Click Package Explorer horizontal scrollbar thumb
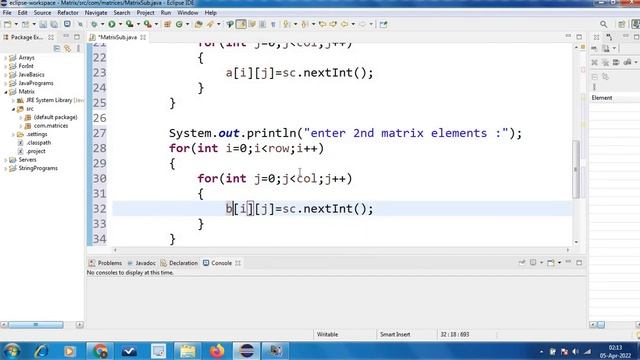The height and width of the screenshot is (360, 640). tap(36, 324)
